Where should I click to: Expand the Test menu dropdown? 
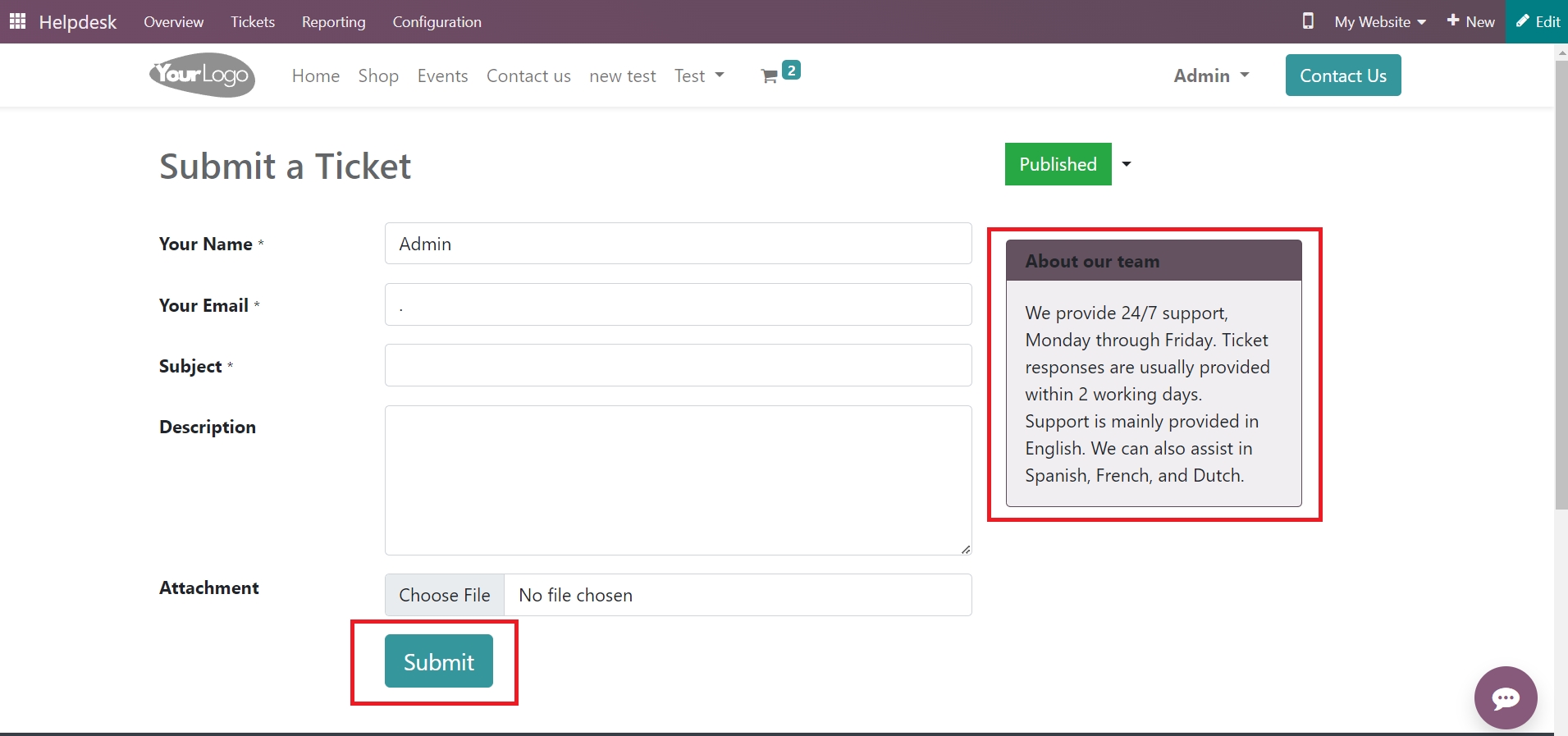coord(699,75)
